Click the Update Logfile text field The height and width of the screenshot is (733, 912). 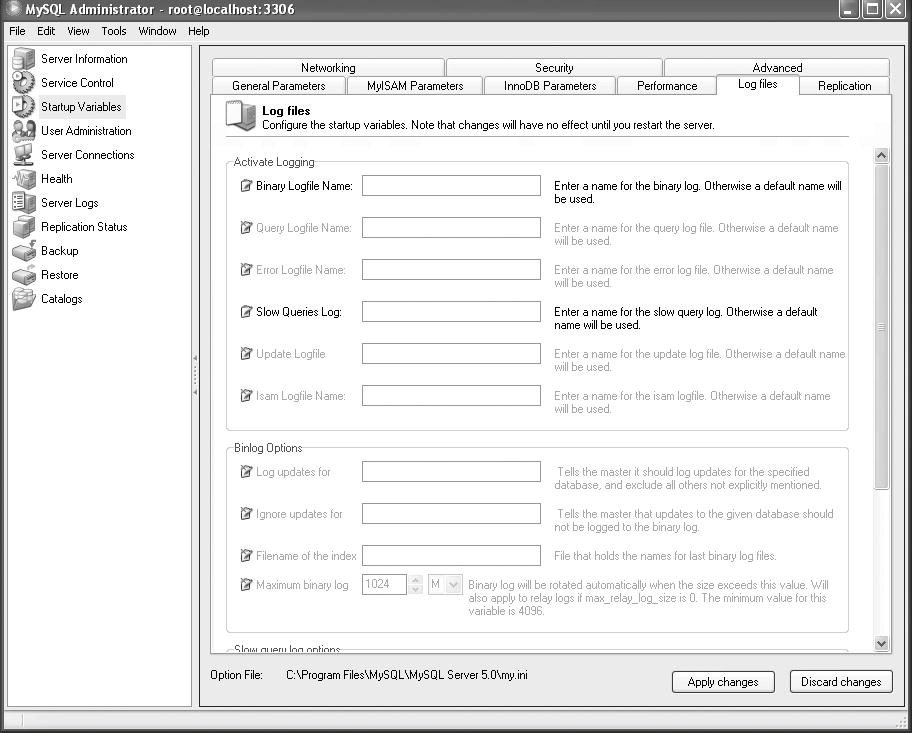click(x=451, y=354)
